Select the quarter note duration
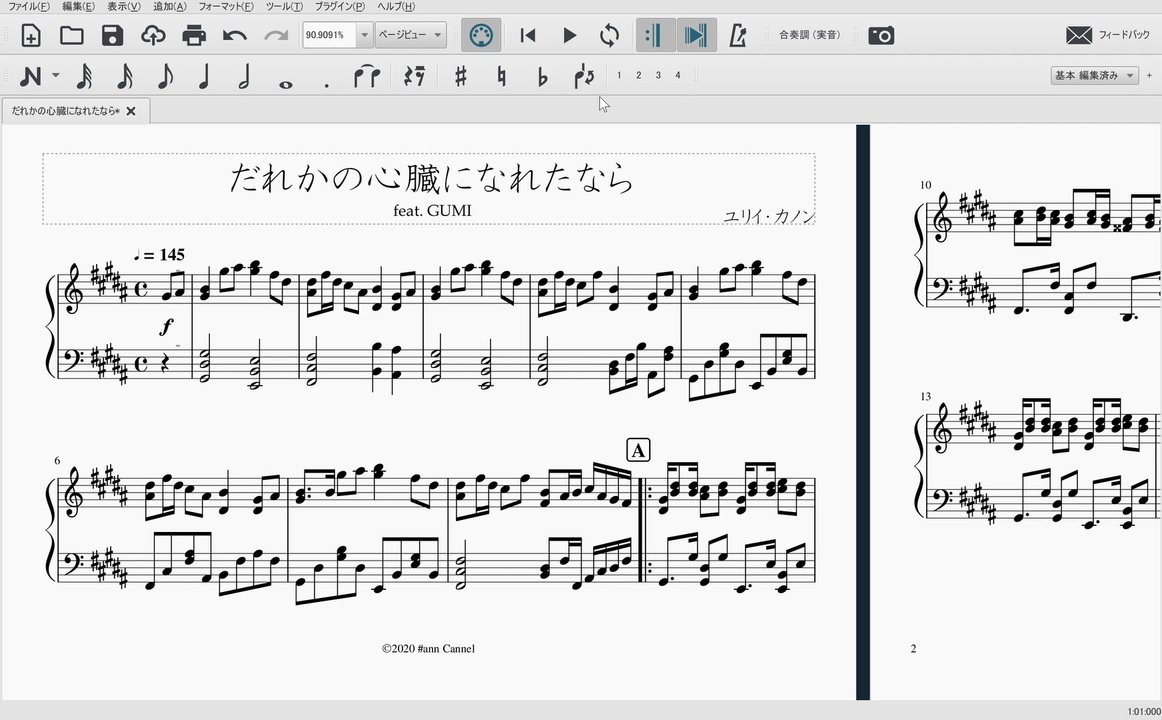This screenshot has width=1162, height=720. (x=205, y=76)
